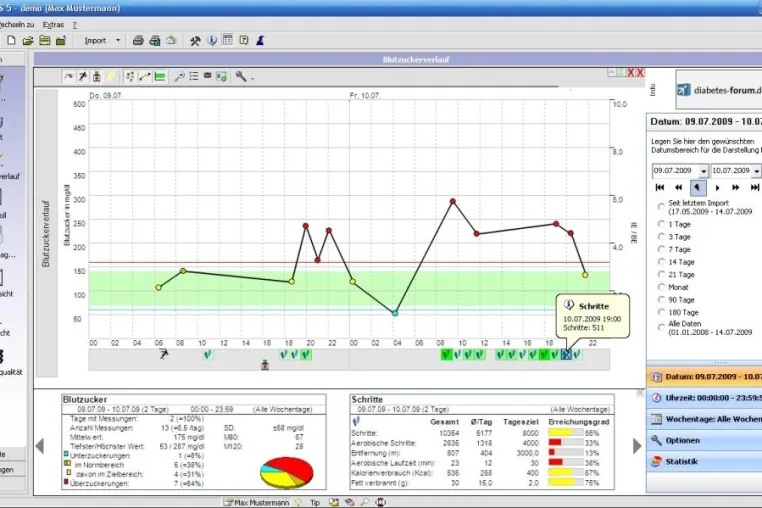Viewport: 762px width, 508px height.
Task: Click the table layout icon in main toolbar
Action: 227,40
